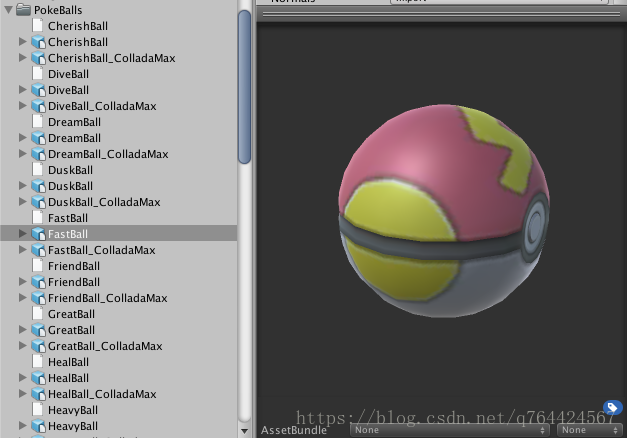The height and width of the screenshot is (438, 627).
Task: Open the AssetBundle variant None dropdown
Action: [590, 430]
